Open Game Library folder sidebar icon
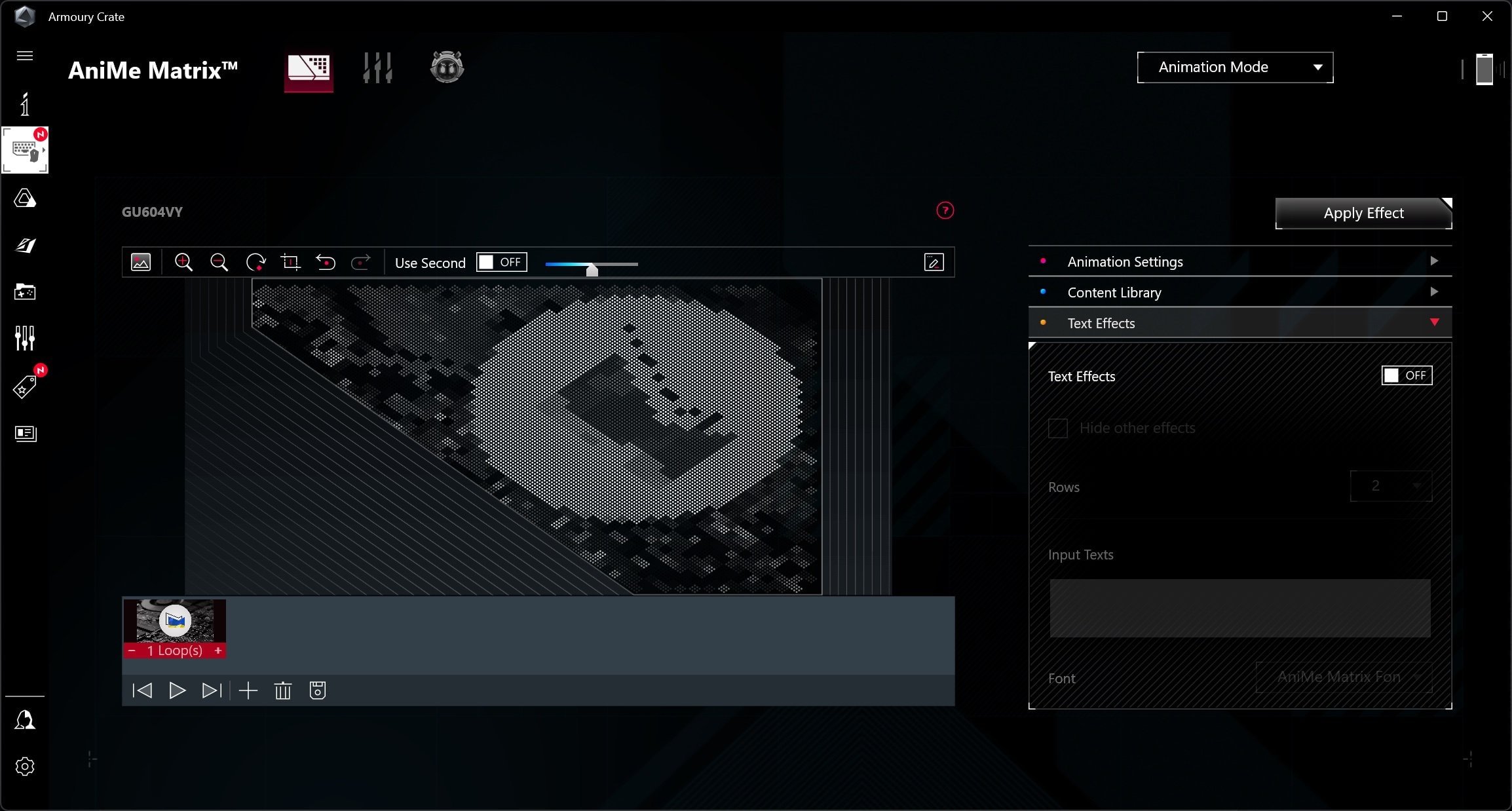1512x811 pixels. (25, 292)
